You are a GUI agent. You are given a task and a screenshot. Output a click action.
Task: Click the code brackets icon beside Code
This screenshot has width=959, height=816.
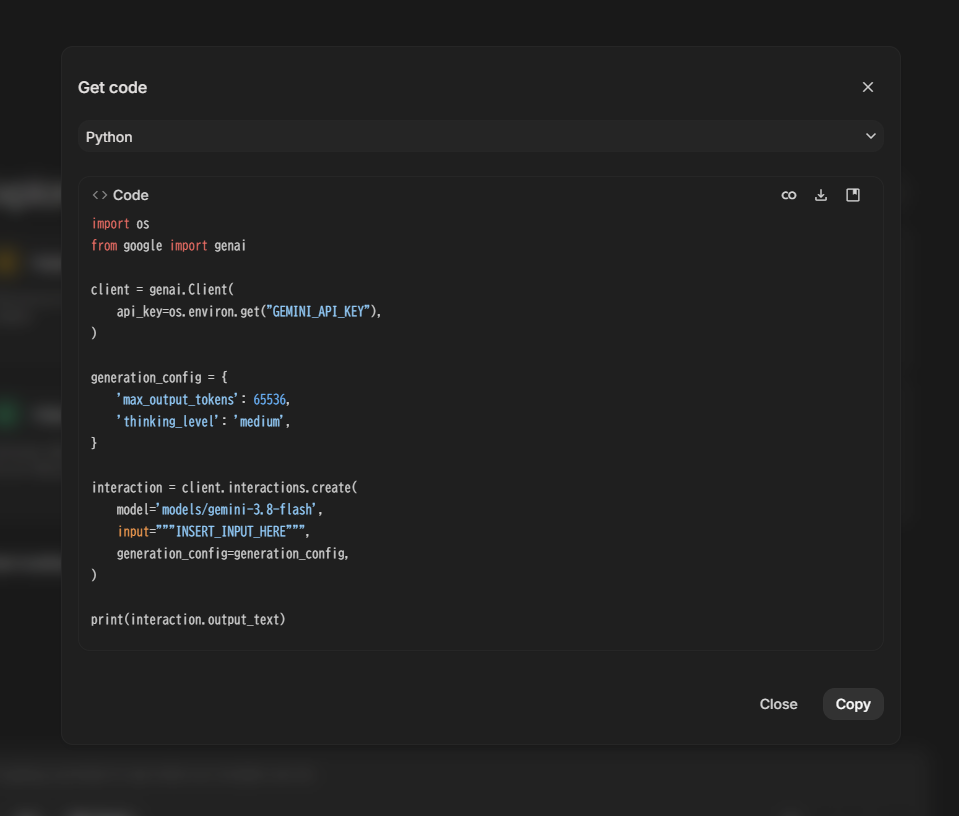click(100, 195)
